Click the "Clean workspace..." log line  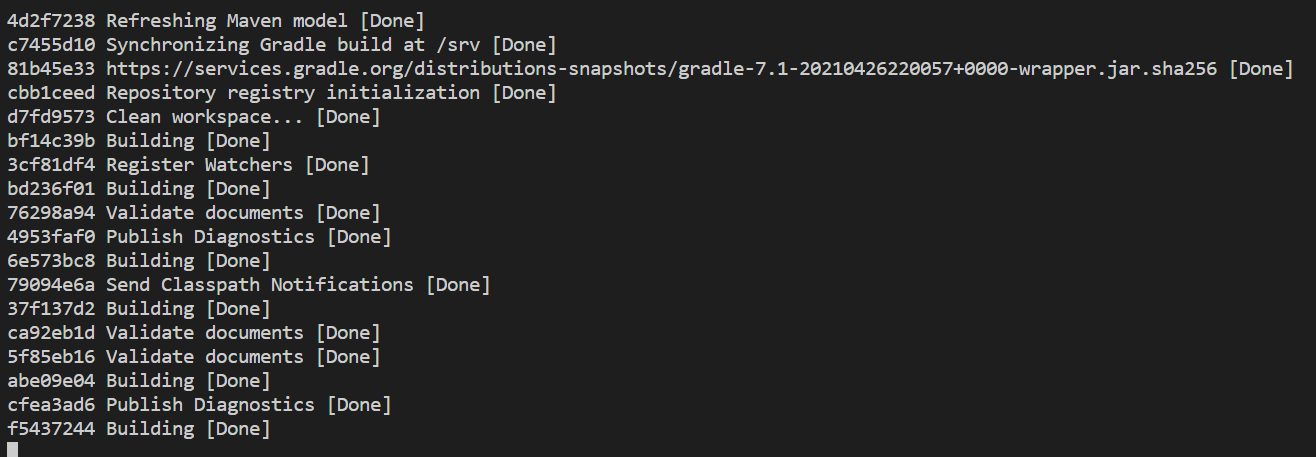[x=205, y=117]
